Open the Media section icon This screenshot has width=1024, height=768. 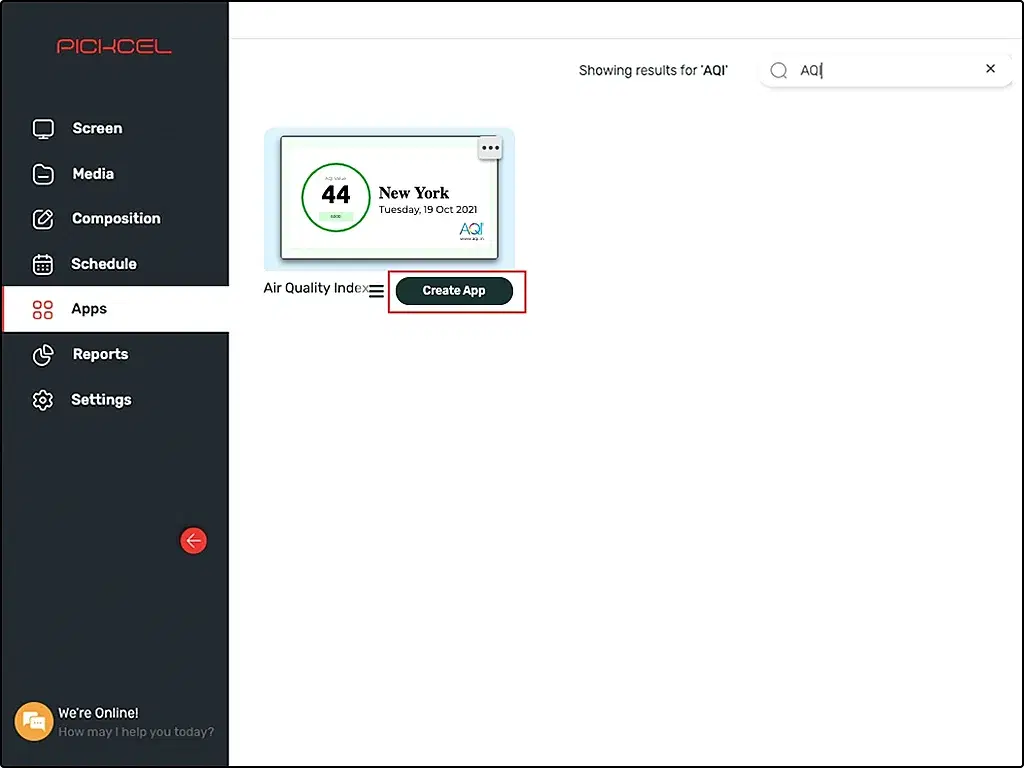(42, 173)
